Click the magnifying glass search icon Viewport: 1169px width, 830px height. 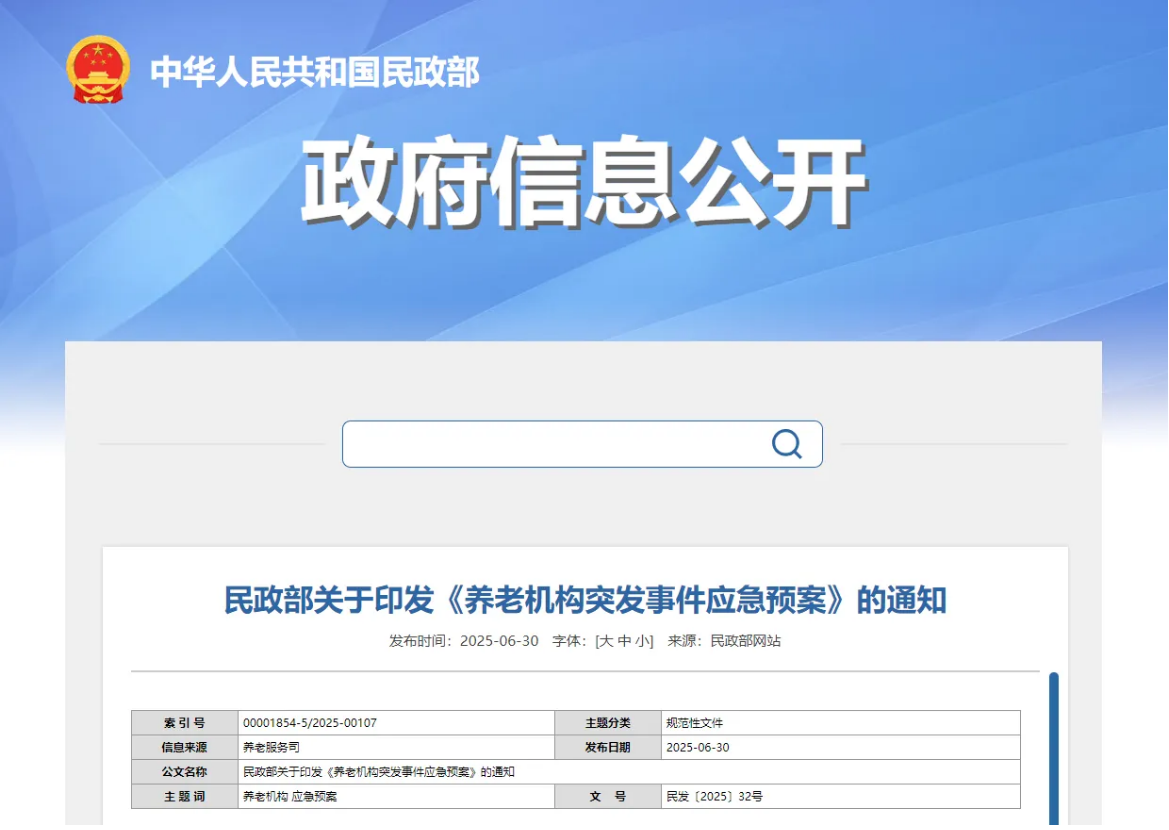click(x=786, y=444)
